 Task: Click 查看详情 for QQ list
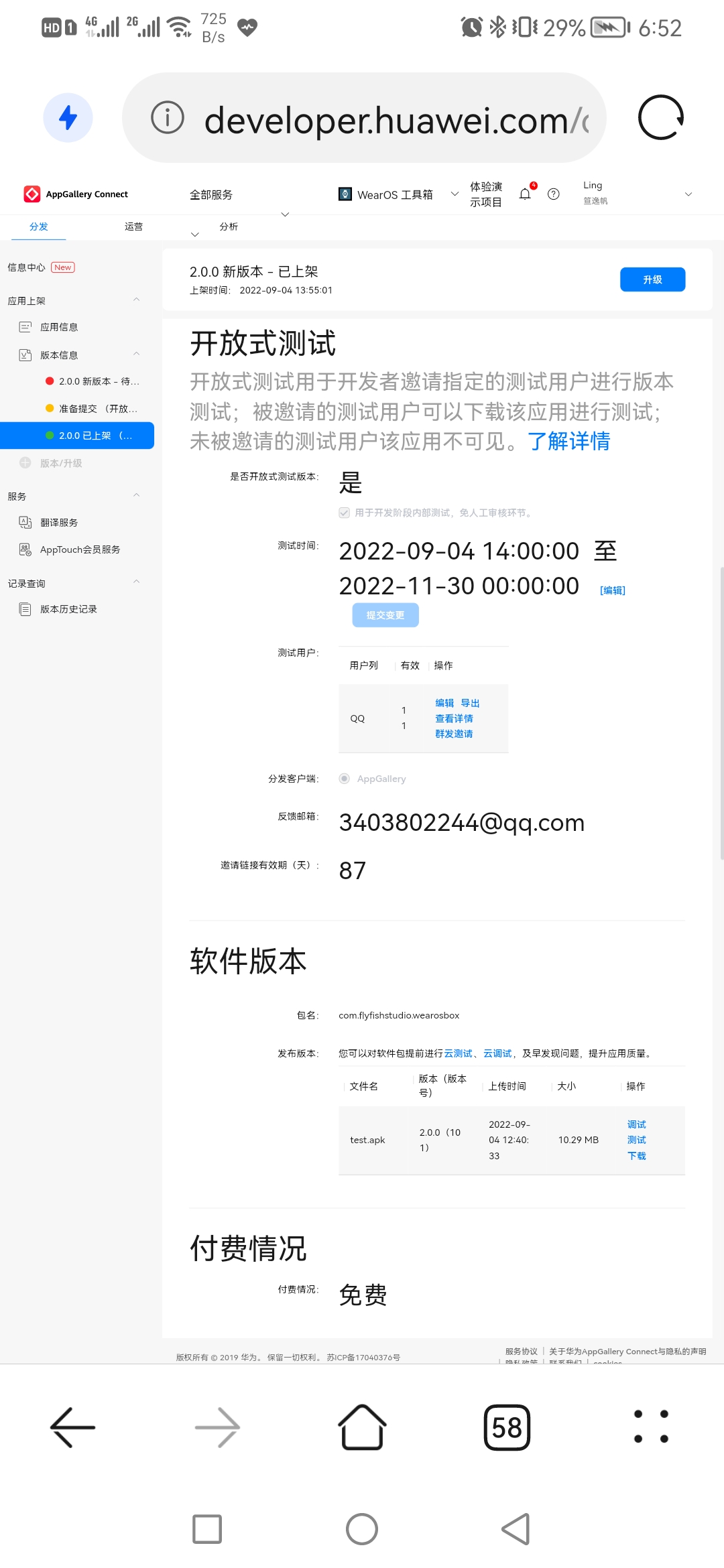[454, 718]
